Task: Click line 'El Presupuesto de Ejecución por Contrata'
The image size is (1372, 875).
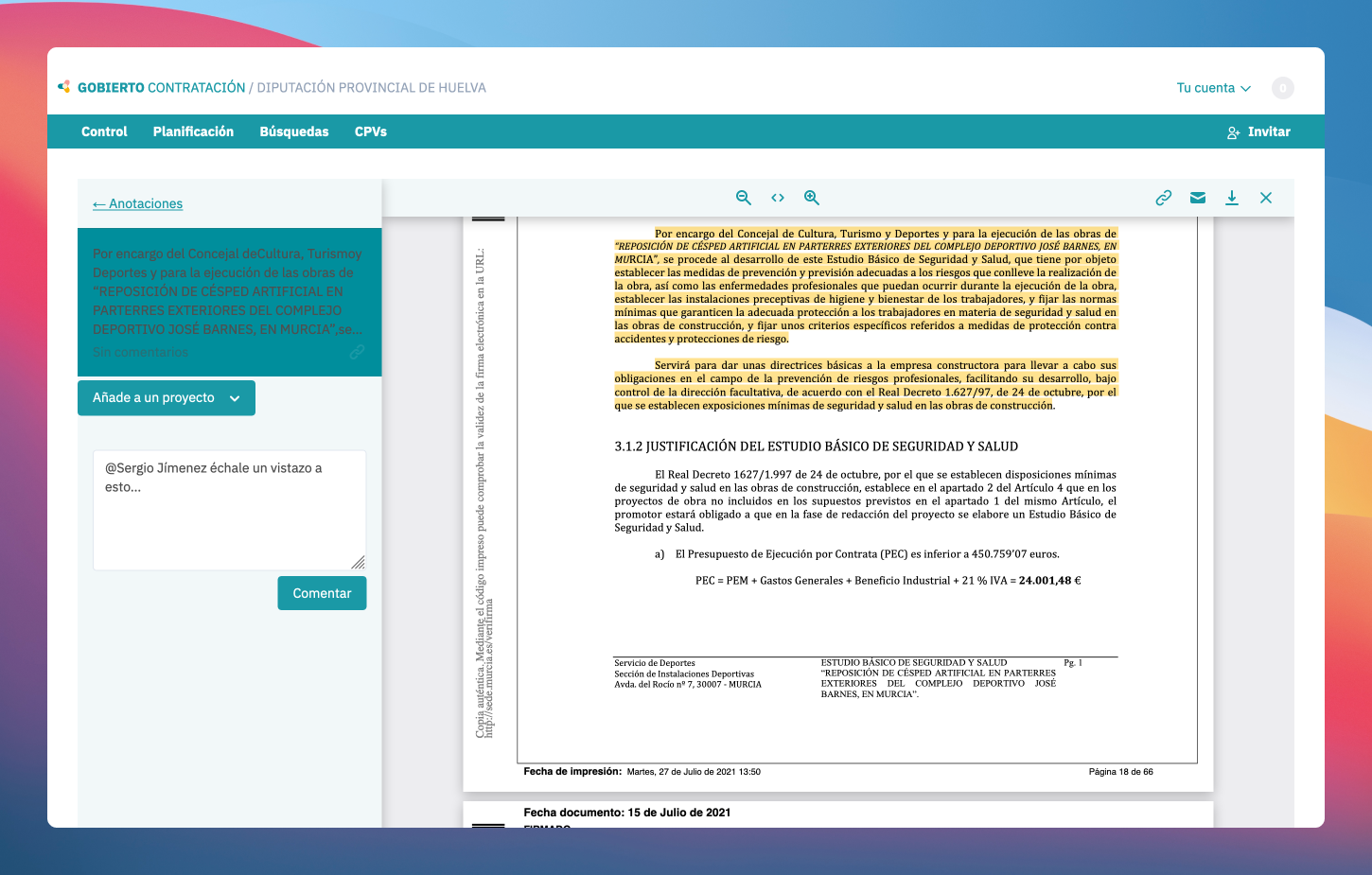Action: click(868, 554)
